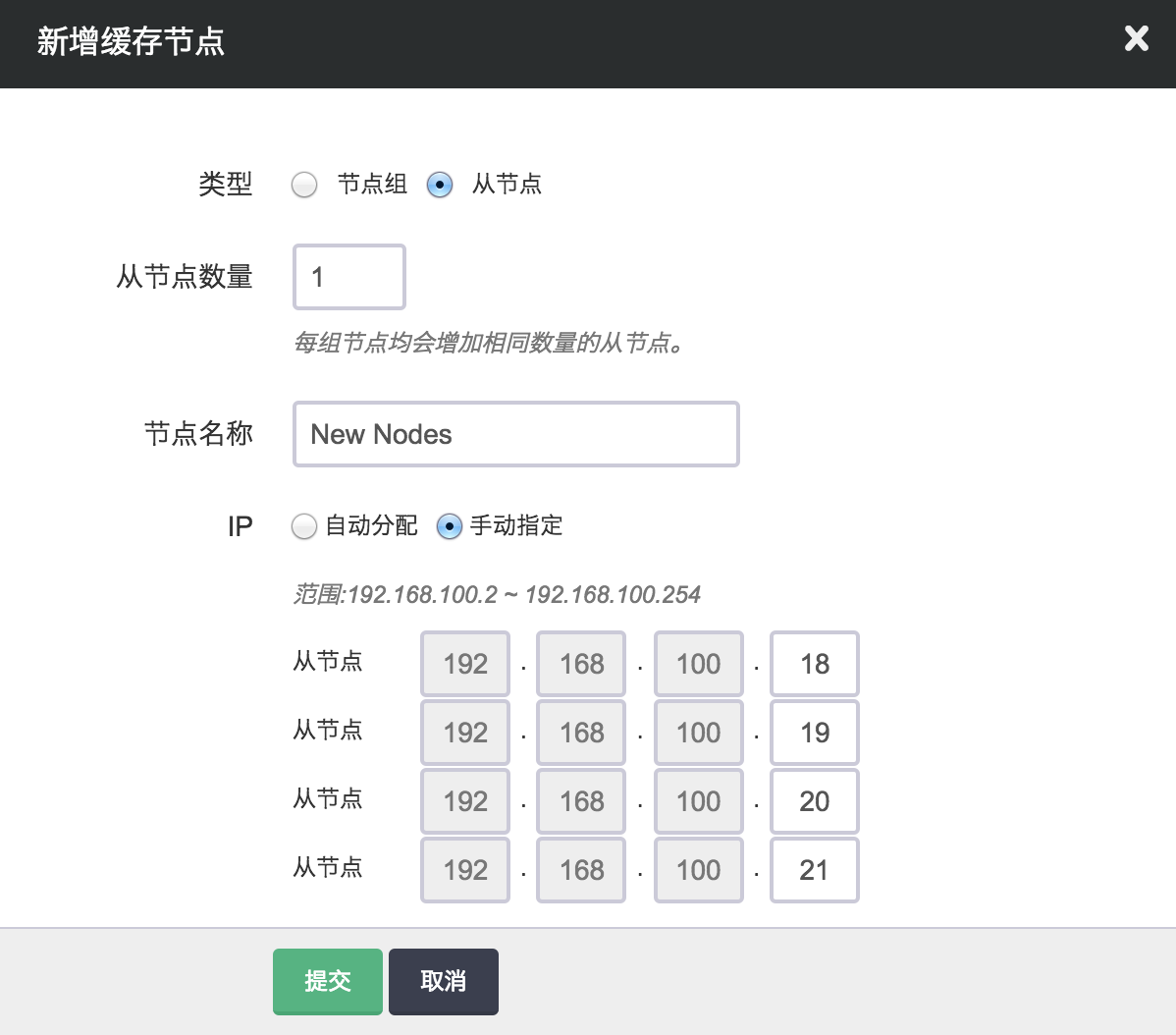Edit last IP octet showing 21
The width and height of the screenshot is (1176, 1035).
[814, 870]
